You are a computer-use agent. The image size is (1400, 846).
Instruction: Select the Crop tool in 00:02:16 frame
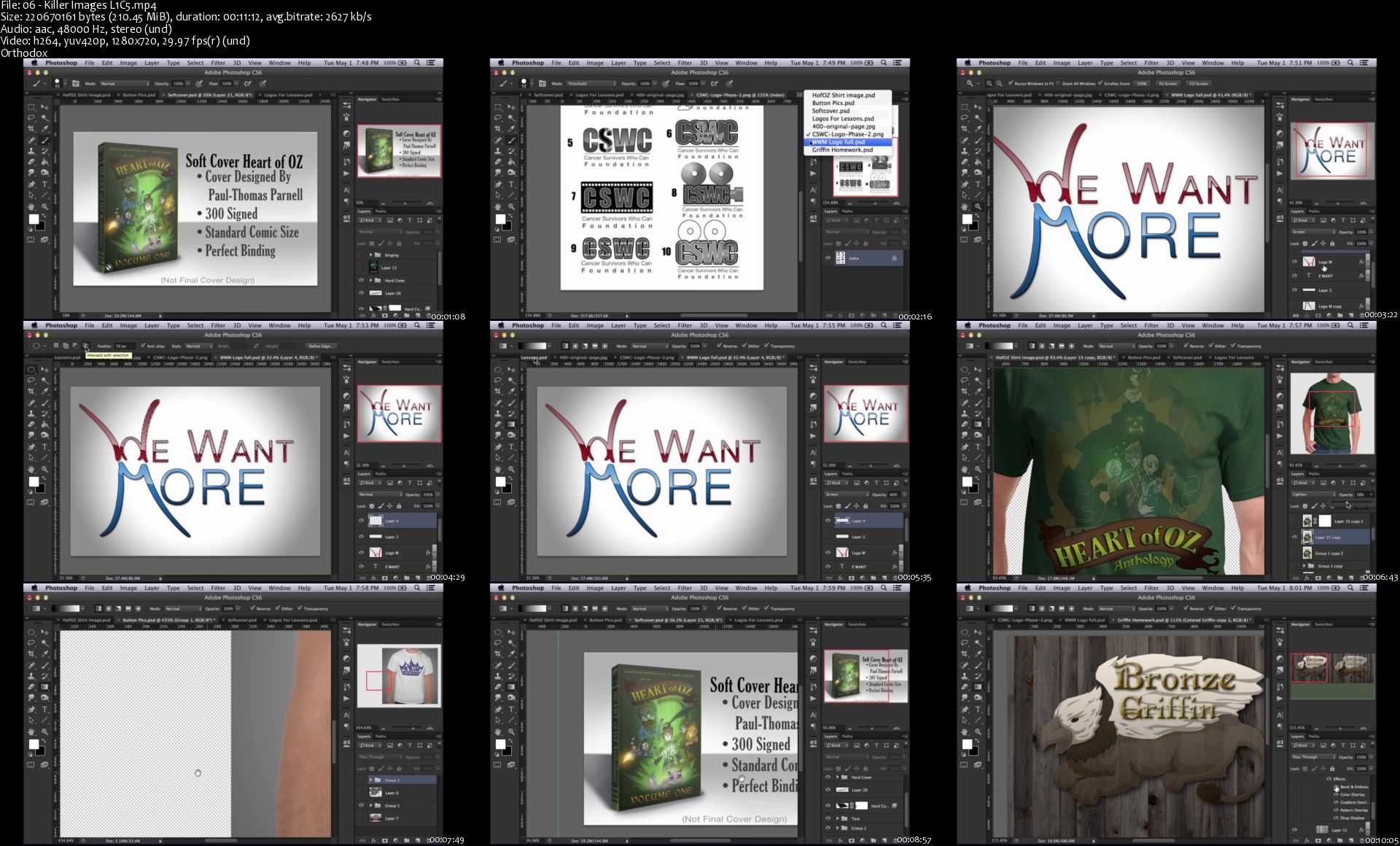pos(498,129)
